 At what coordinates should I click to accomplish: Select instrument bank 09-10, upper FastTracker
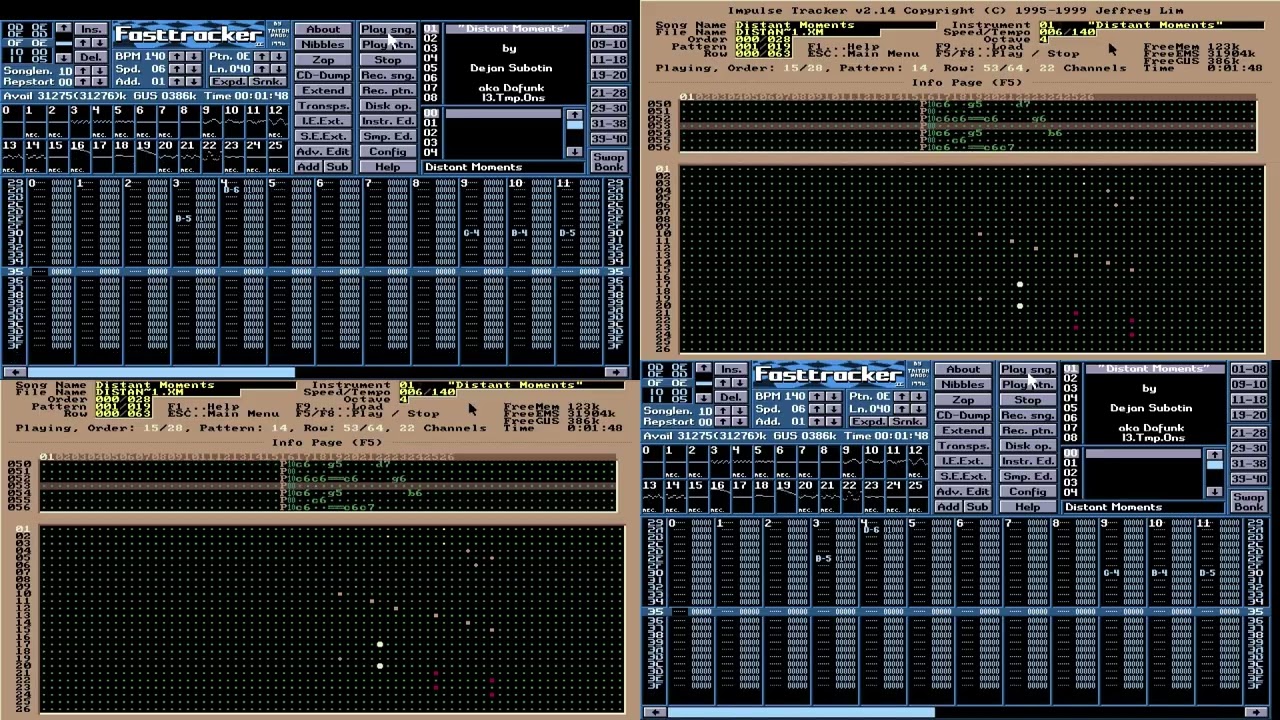(x=609, y=44)
